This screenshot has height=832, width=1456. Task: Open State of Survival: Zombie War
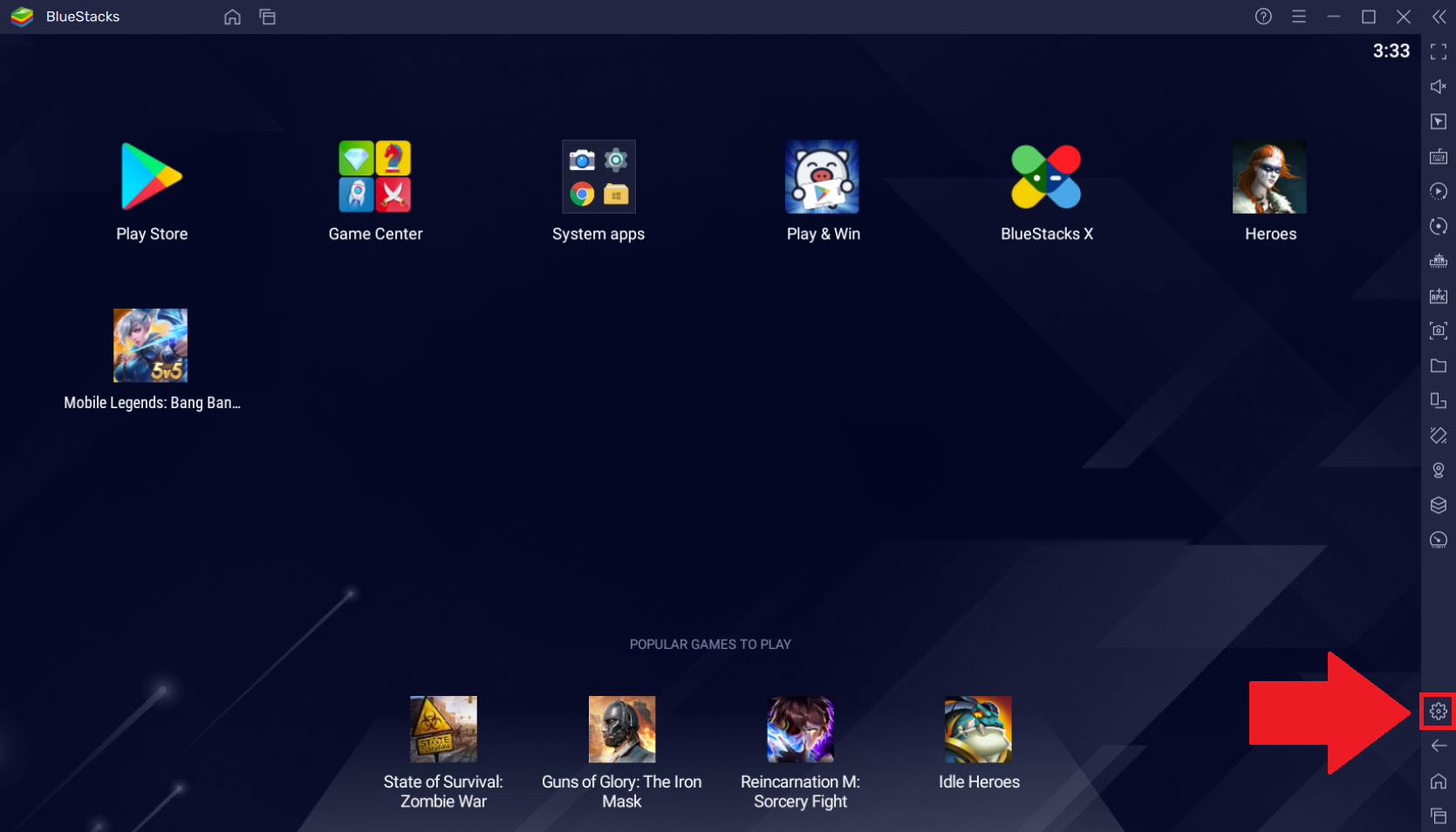coord(443,729)
